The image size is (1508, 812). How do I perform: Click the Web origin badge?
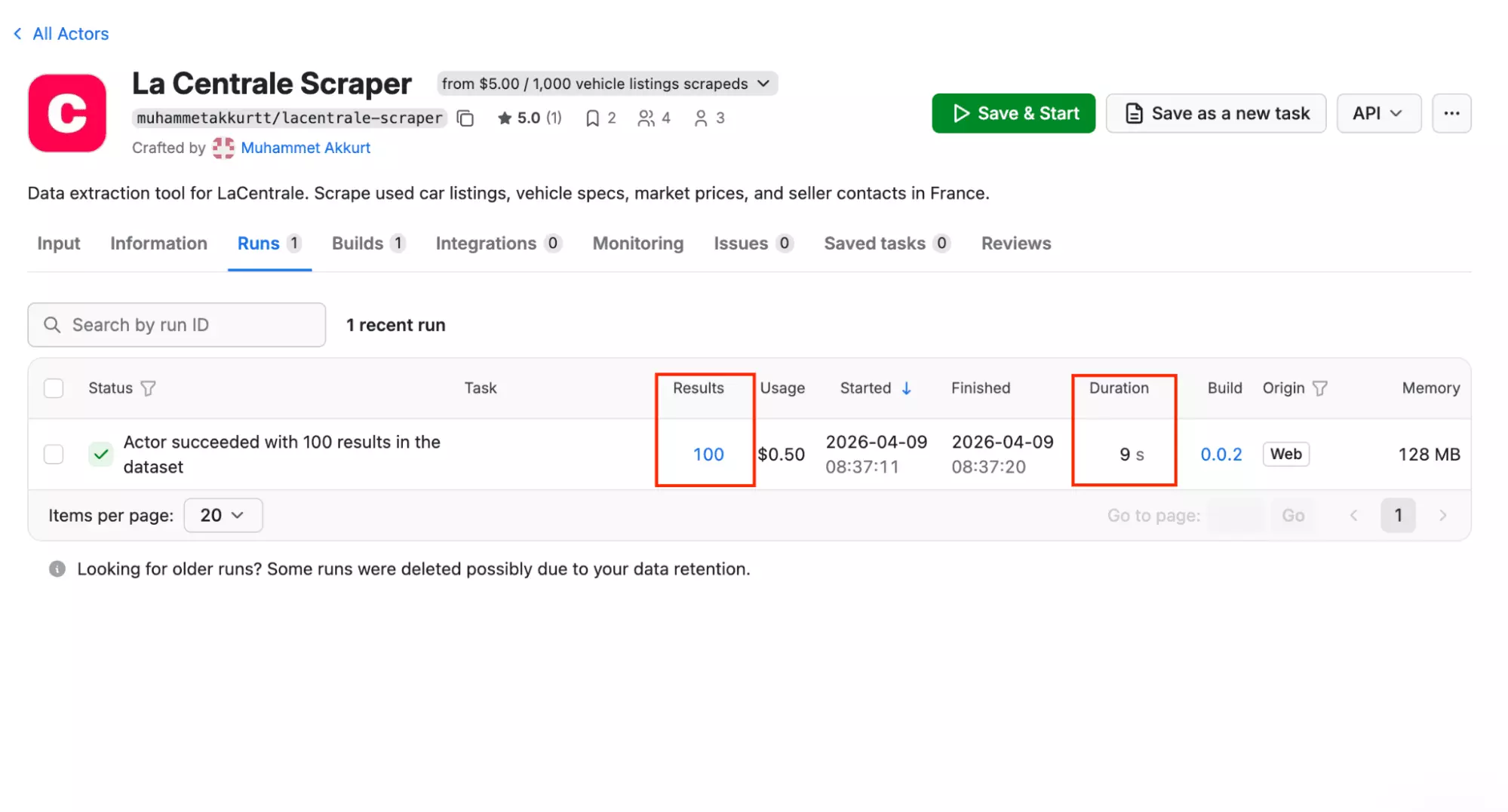[1286, 454]
